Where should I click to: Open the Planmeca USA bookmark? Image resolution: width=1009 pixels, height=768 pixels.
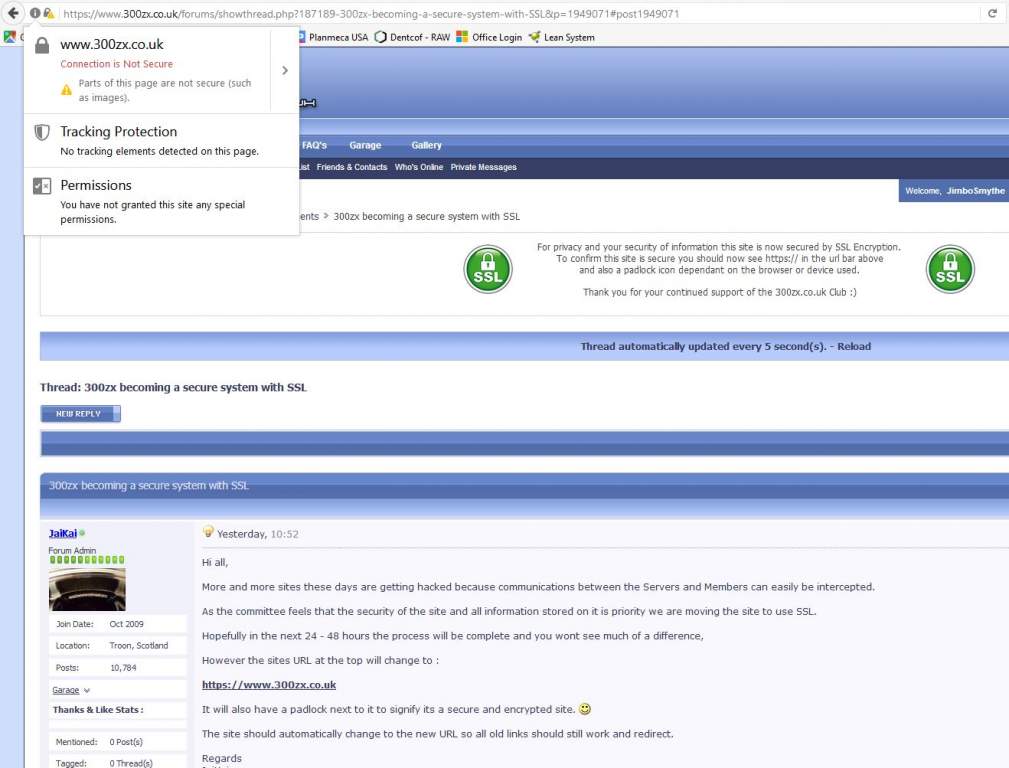(x=332, y=37)
